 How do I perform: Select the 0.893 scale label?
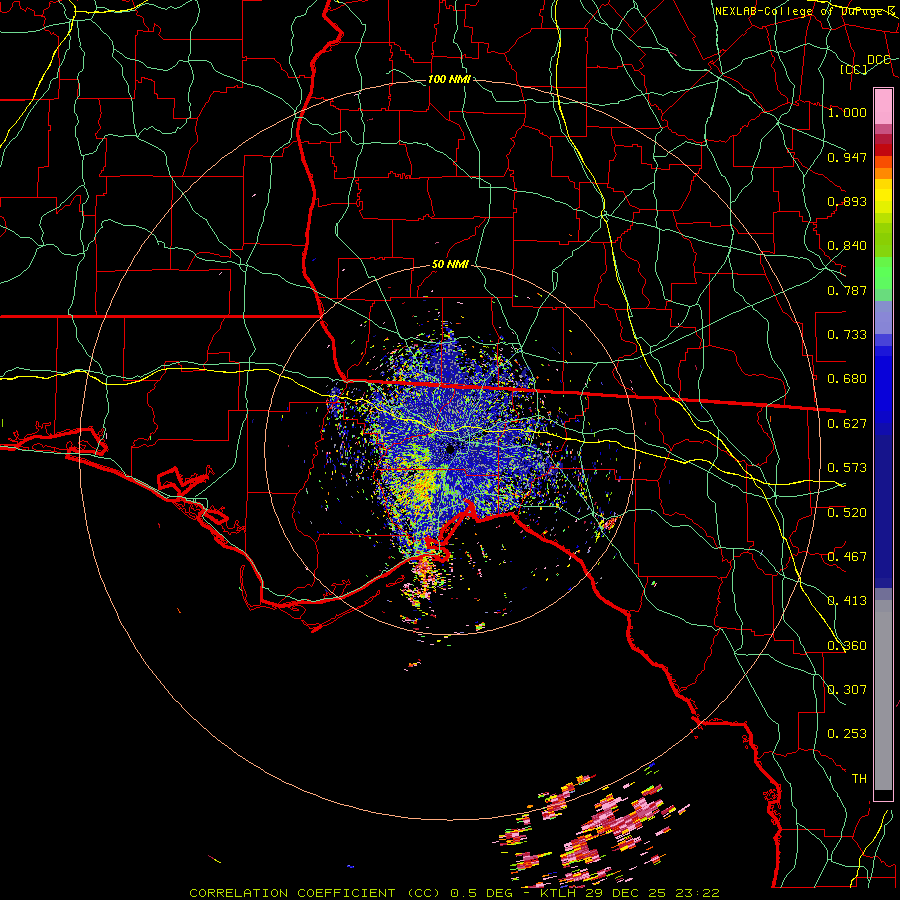[x=847, y=201]
